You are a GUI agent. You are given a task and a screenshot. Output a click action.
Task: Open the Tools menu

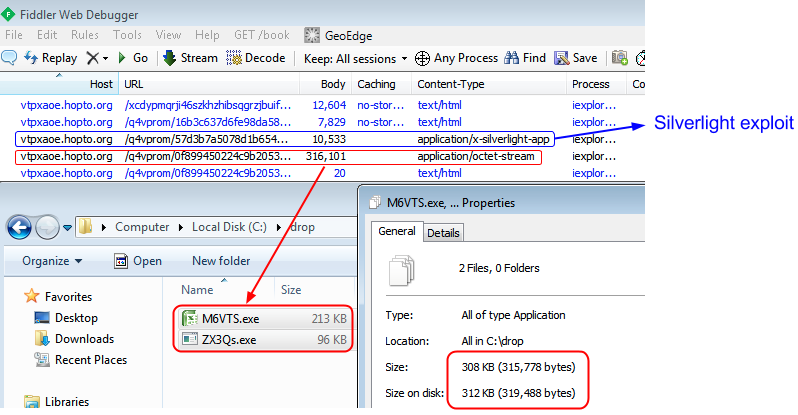tap(127, 35)
